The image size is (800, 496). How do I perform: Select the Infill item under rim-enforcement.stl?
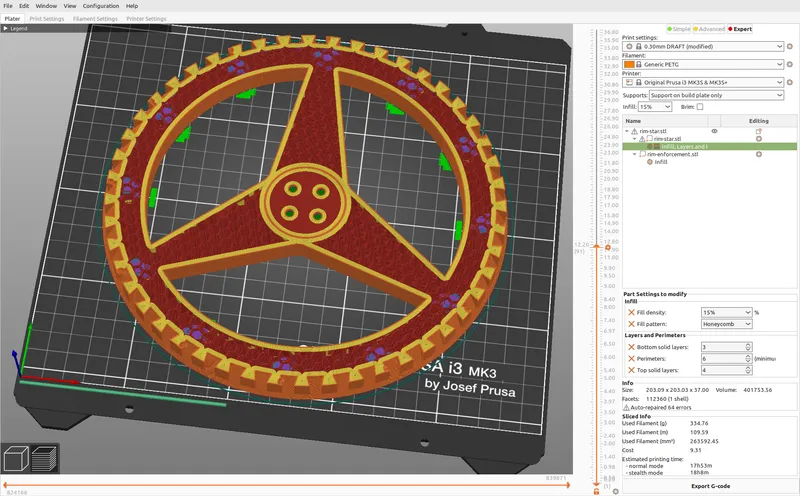pos(661,162)
